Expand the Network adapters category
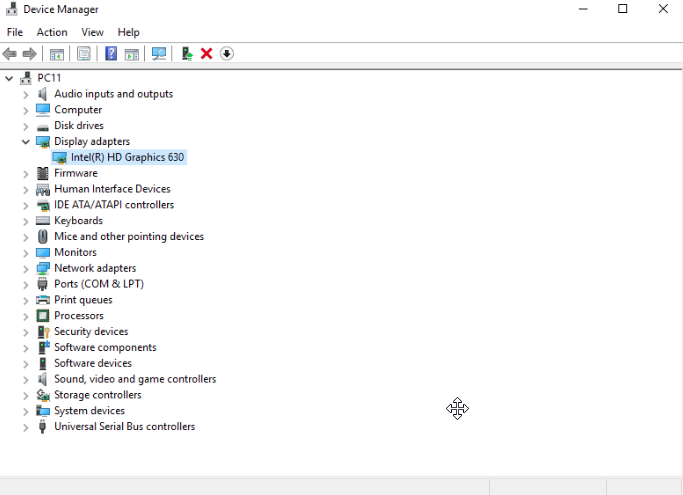Image resolution: width=683 pixels, height=495 pixels. (x=26, y=269)
